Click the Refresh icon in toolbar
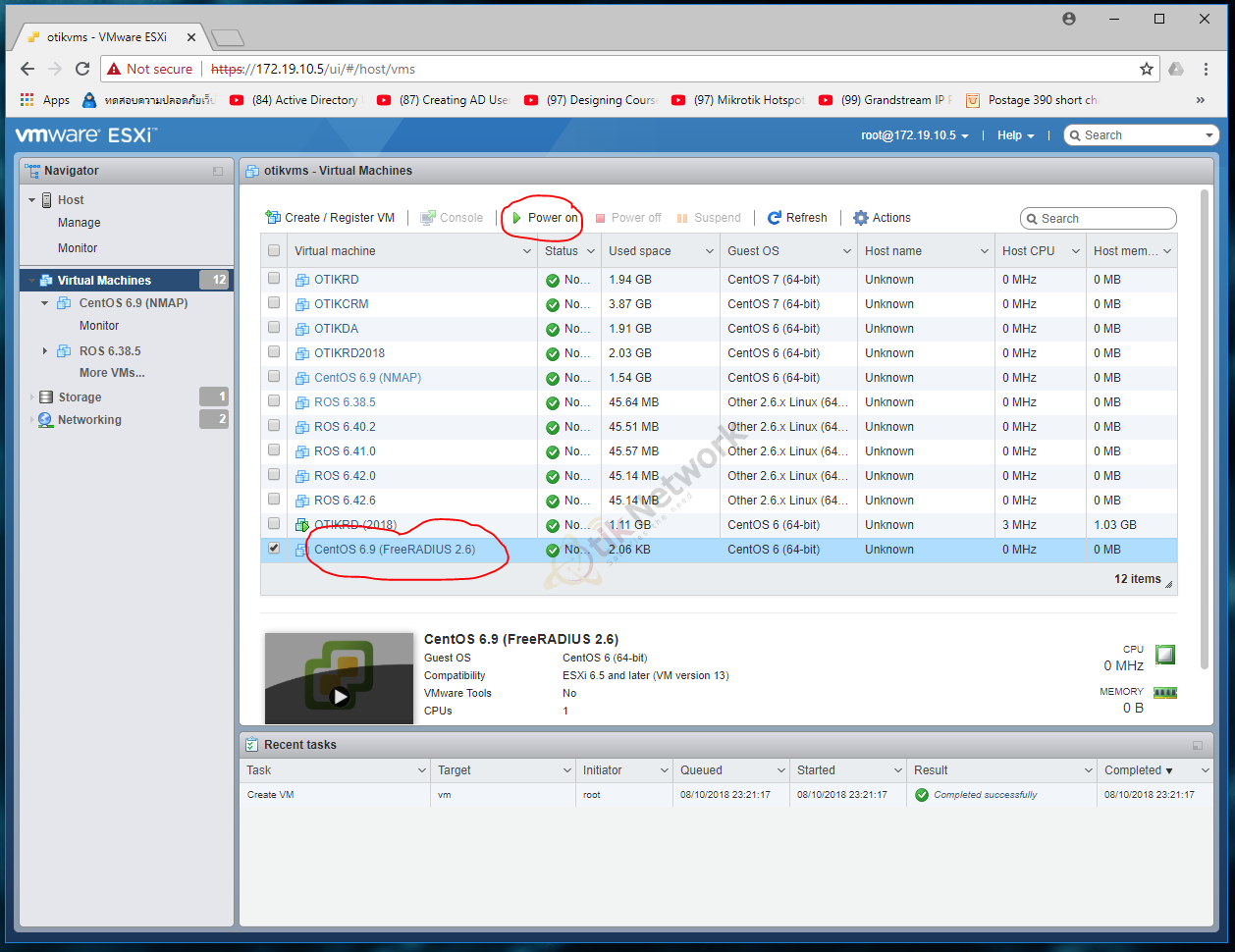 click(775, 218)
